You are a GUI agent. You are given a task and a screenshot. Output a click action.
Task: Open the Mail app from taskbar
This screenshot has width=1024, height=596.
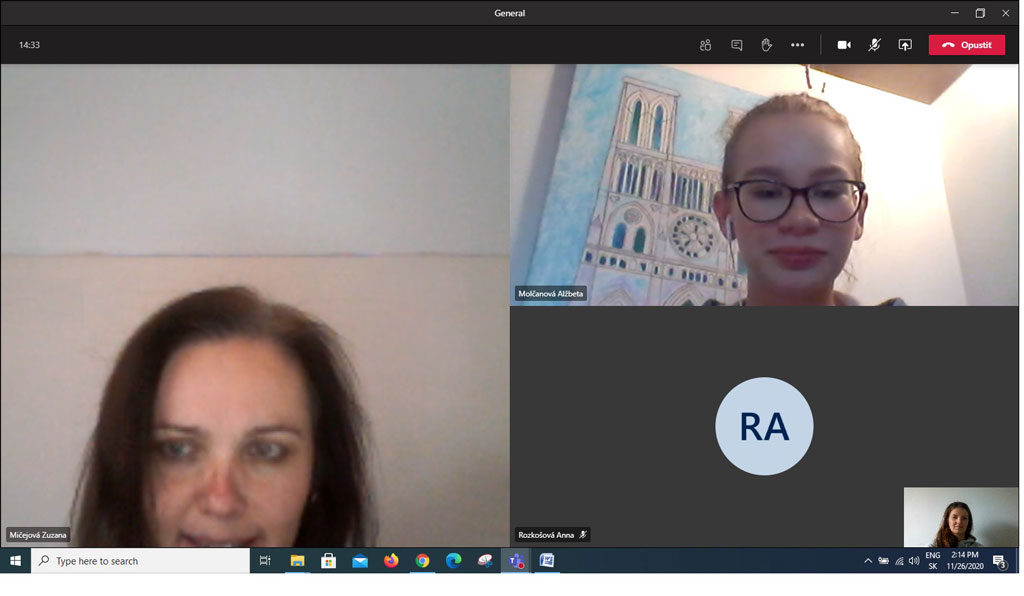coord(360,561)
